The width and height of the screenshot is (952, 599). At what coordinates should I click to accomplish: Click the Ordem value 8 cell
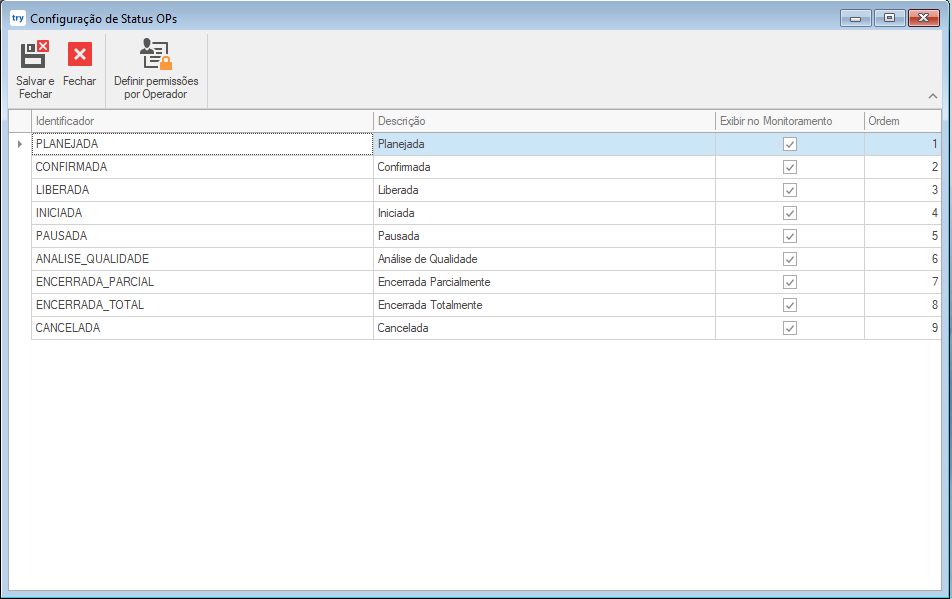[x=902, y=305]
